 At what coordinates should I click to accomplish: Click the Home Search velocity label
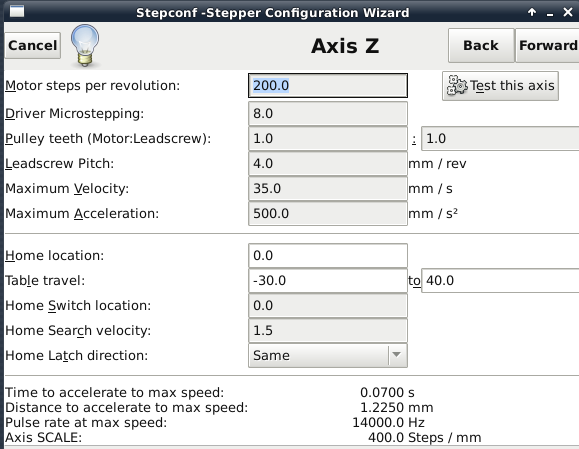pyautogui.click(x=78, y=330)
